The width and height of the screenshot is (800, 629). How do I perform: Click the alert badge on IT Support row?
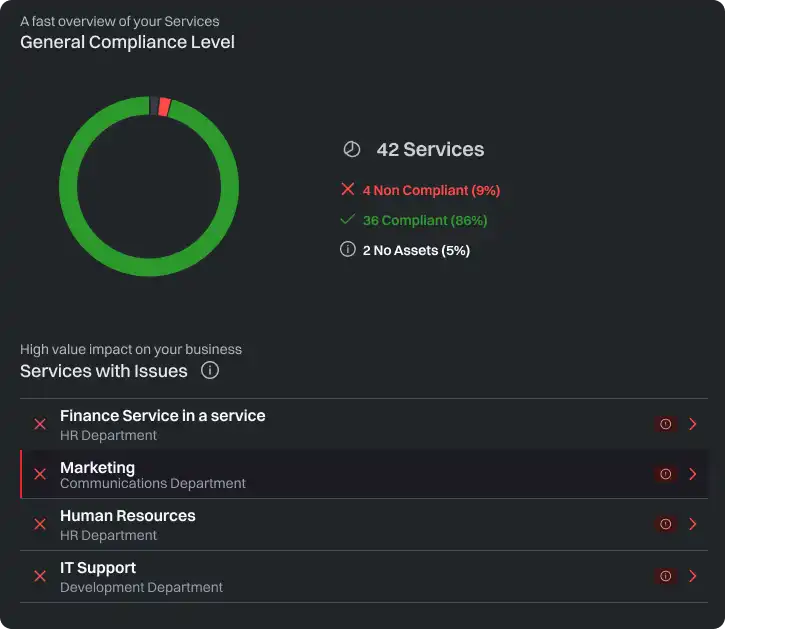665,576
